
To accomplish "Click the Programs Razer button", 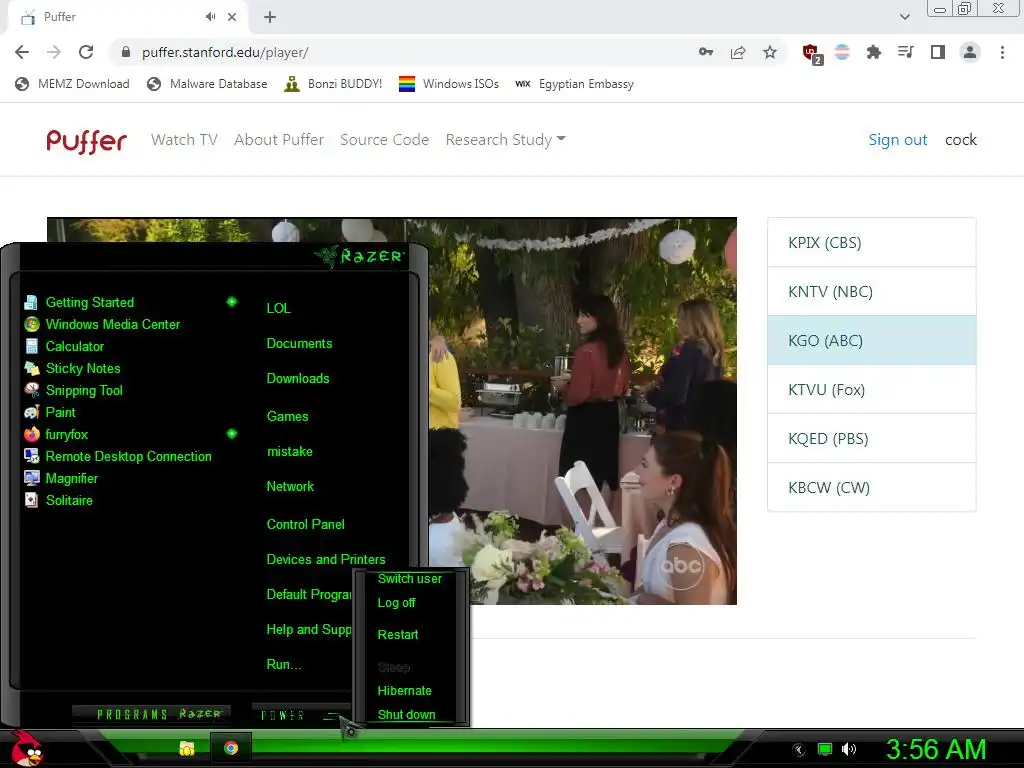I will pyautogui.click(x=151, y=714).
